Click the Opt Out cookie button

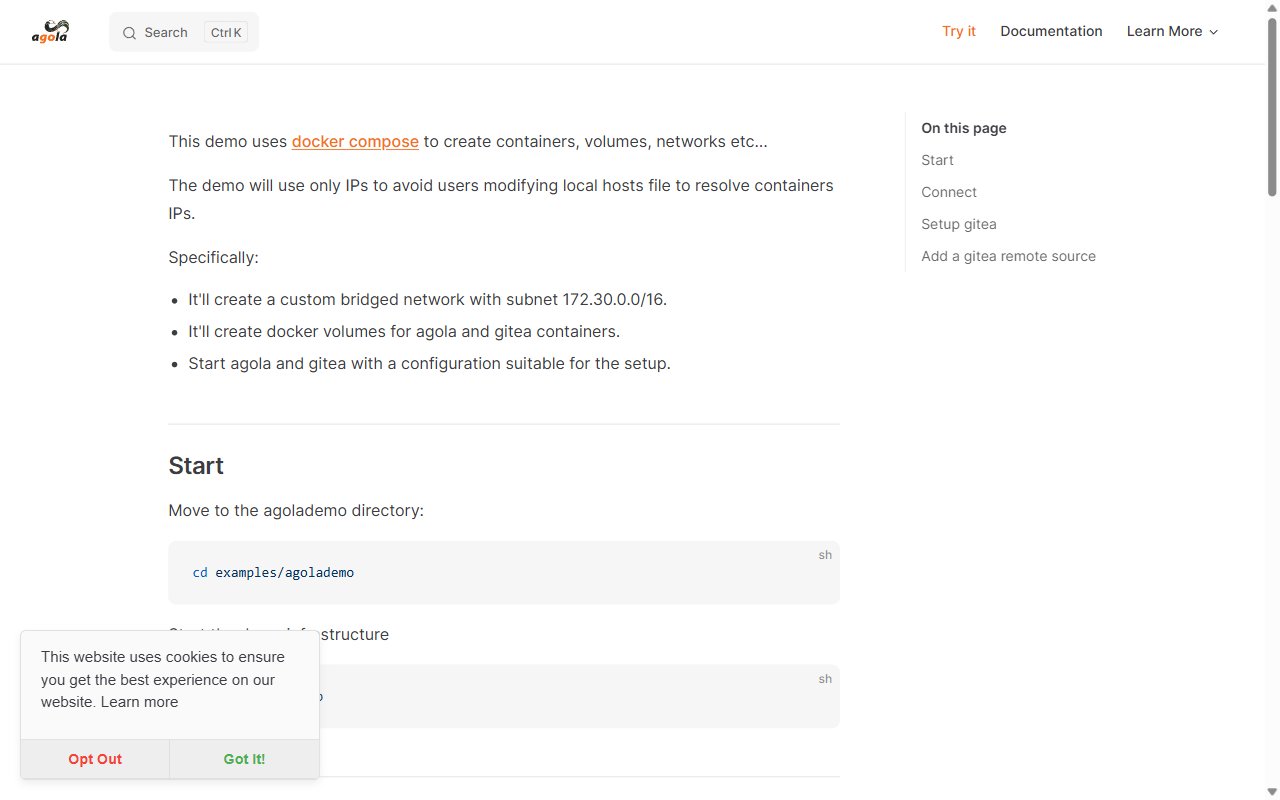tap(95, 759)
